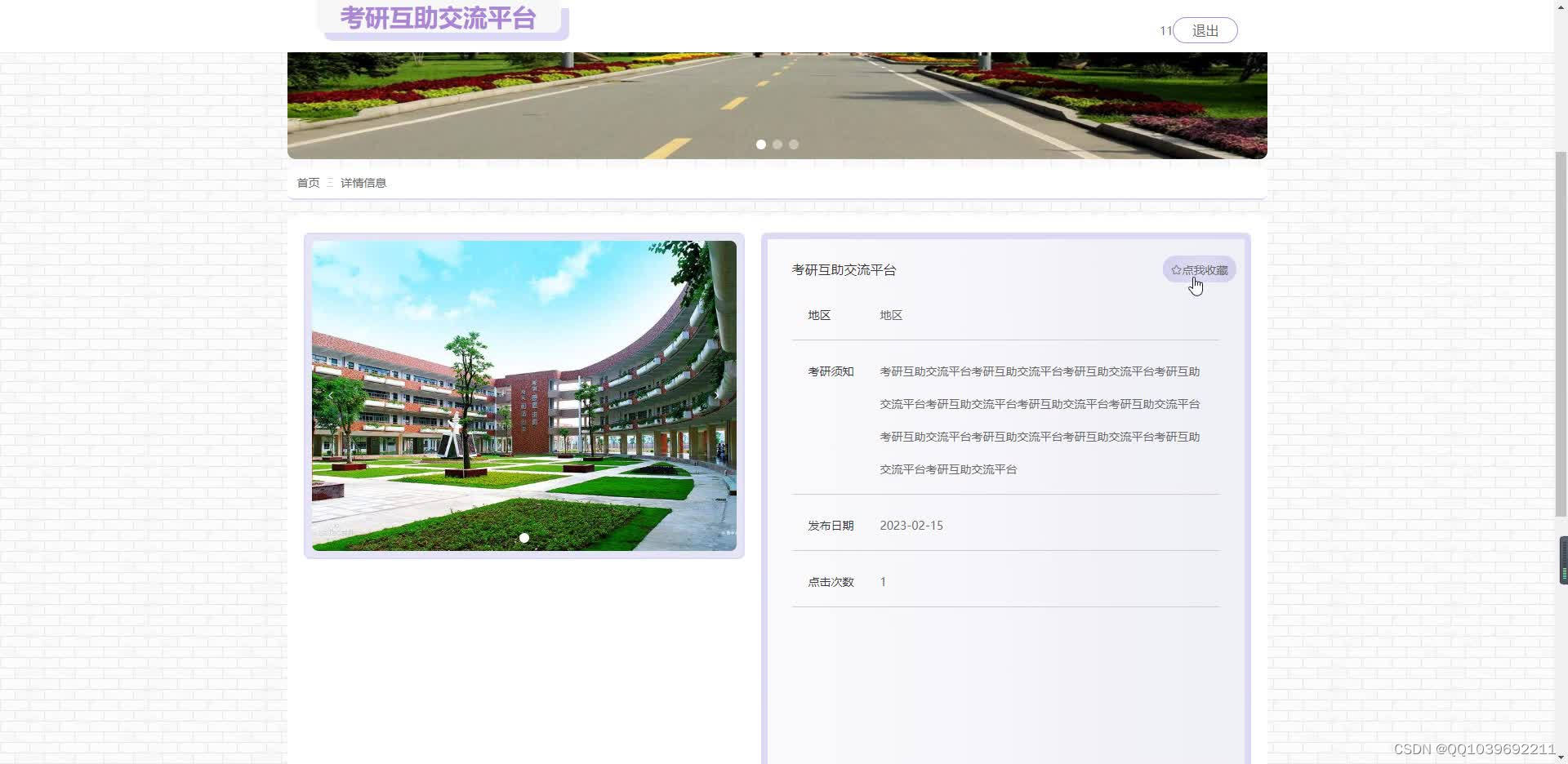The image size is (1568, 764).
Task: Click the 2023-02-15 publish date text
Action: pos(911,525)
